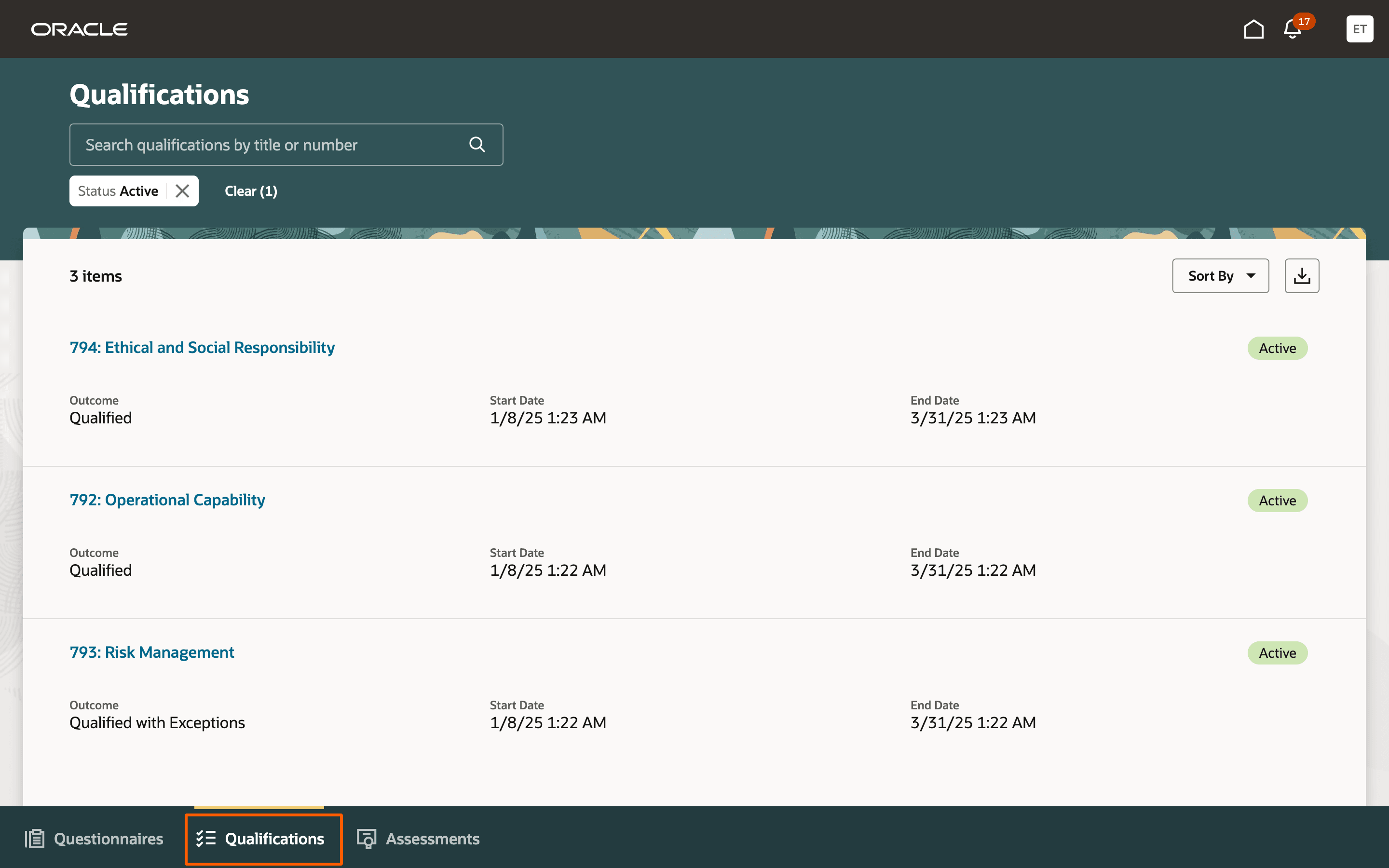Open 793: Risk Management qualification
The width and height of the screenshot is (1389, 868).
[x=151, y=652]
